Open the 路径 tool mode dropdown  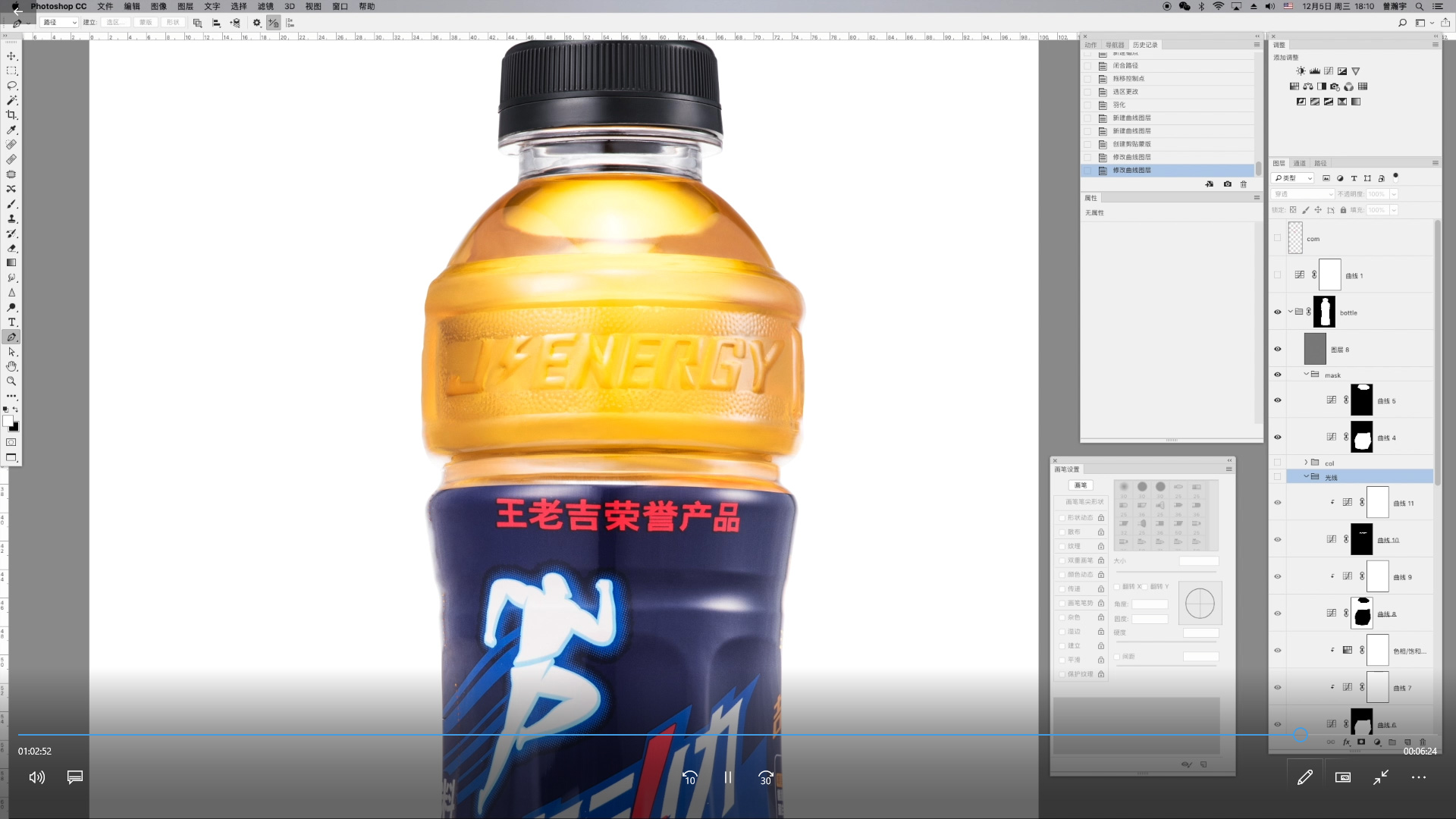point(59,23)
